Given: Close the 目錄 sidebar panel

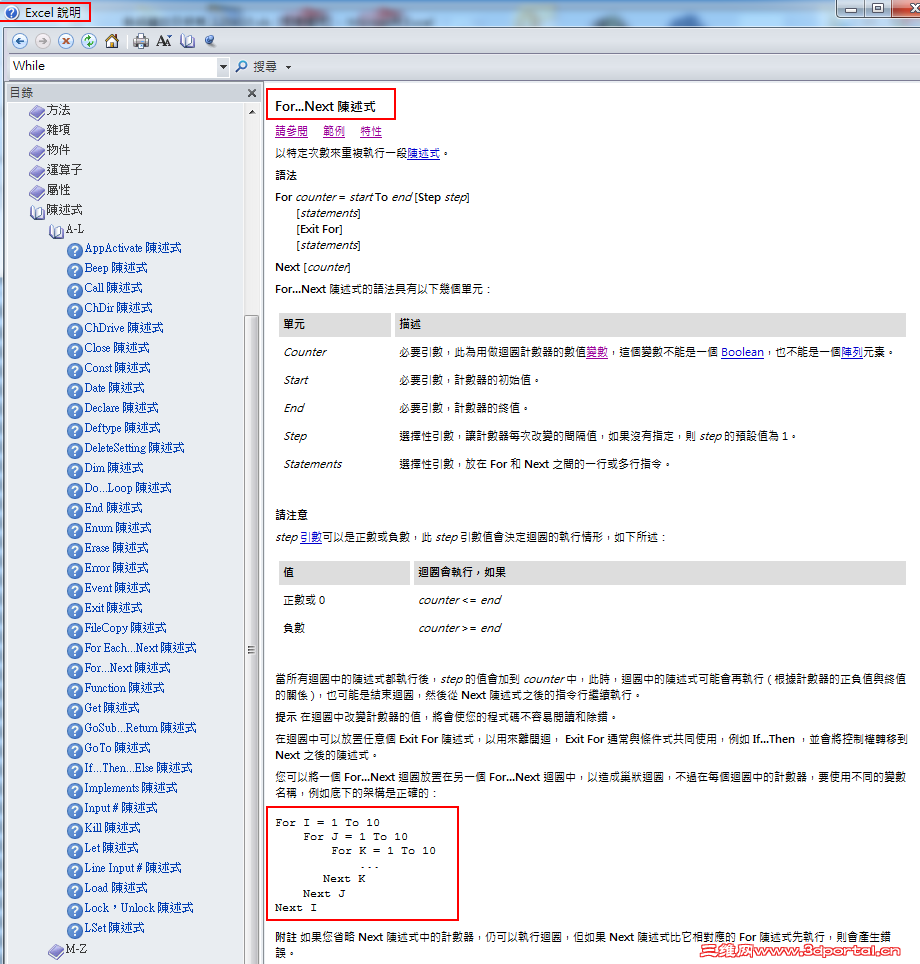Looking at the screenshot, I should (x=253, y=93).
